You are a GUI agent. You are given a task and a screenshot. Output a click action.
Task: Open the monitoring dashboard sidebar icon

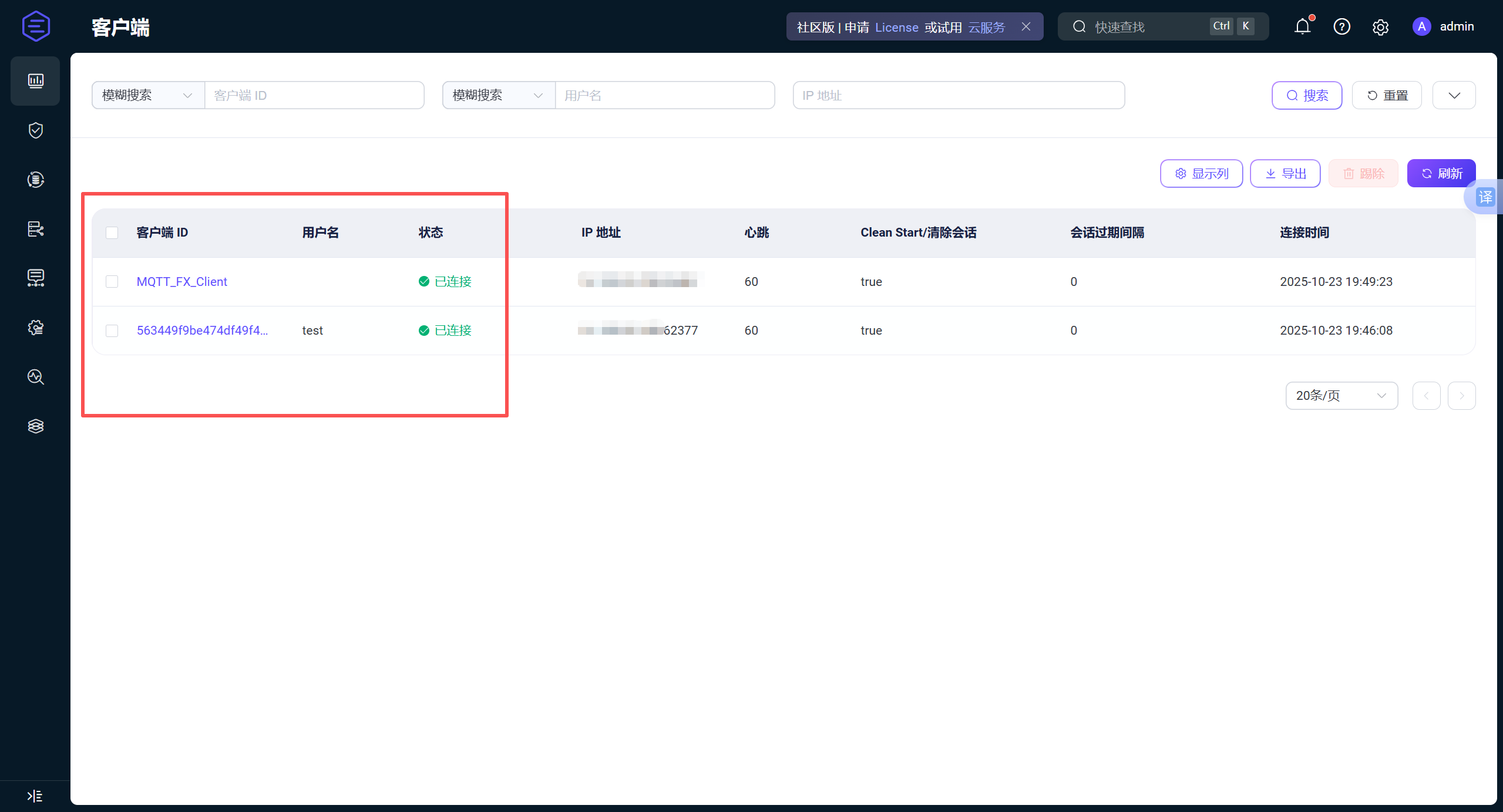(35, 81)
